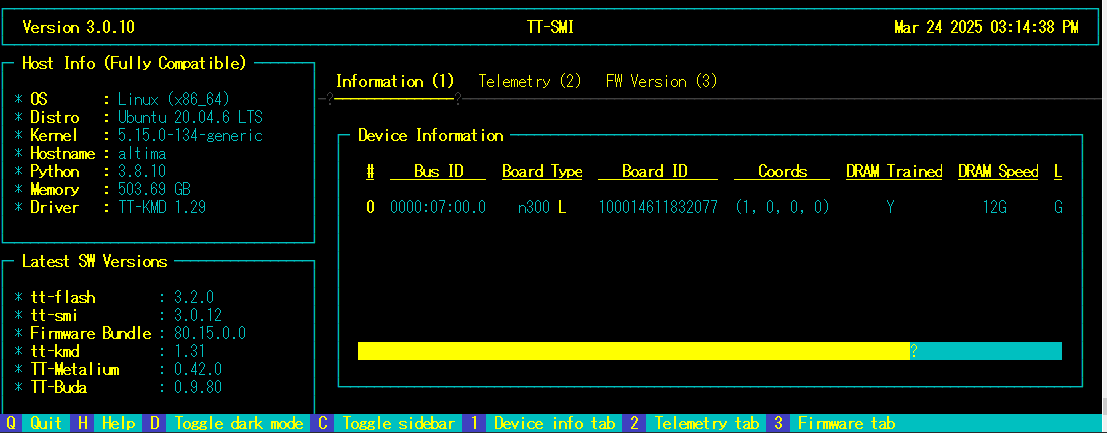Click bus ID 0000:07:00.0

pyautogui.click(x=438, y=208)
